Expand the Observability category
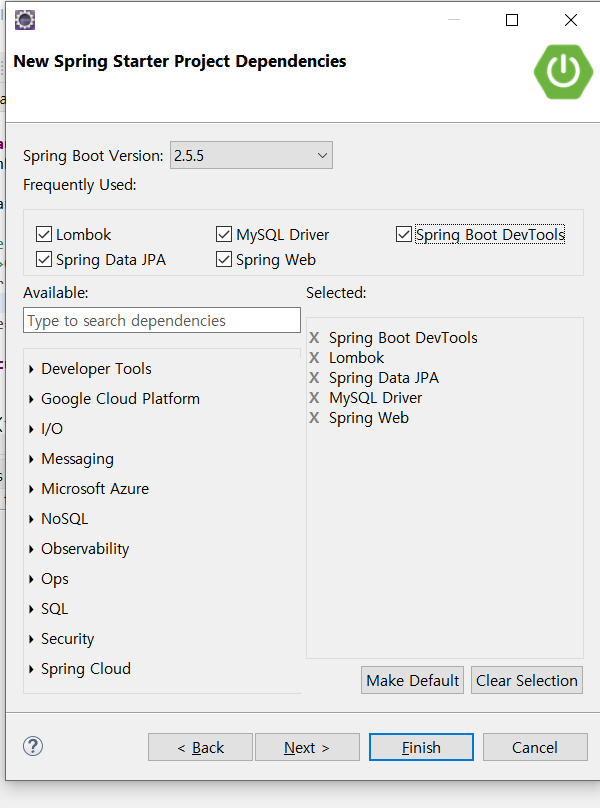Viewport: 600px width, 808px height. [31, 549]
